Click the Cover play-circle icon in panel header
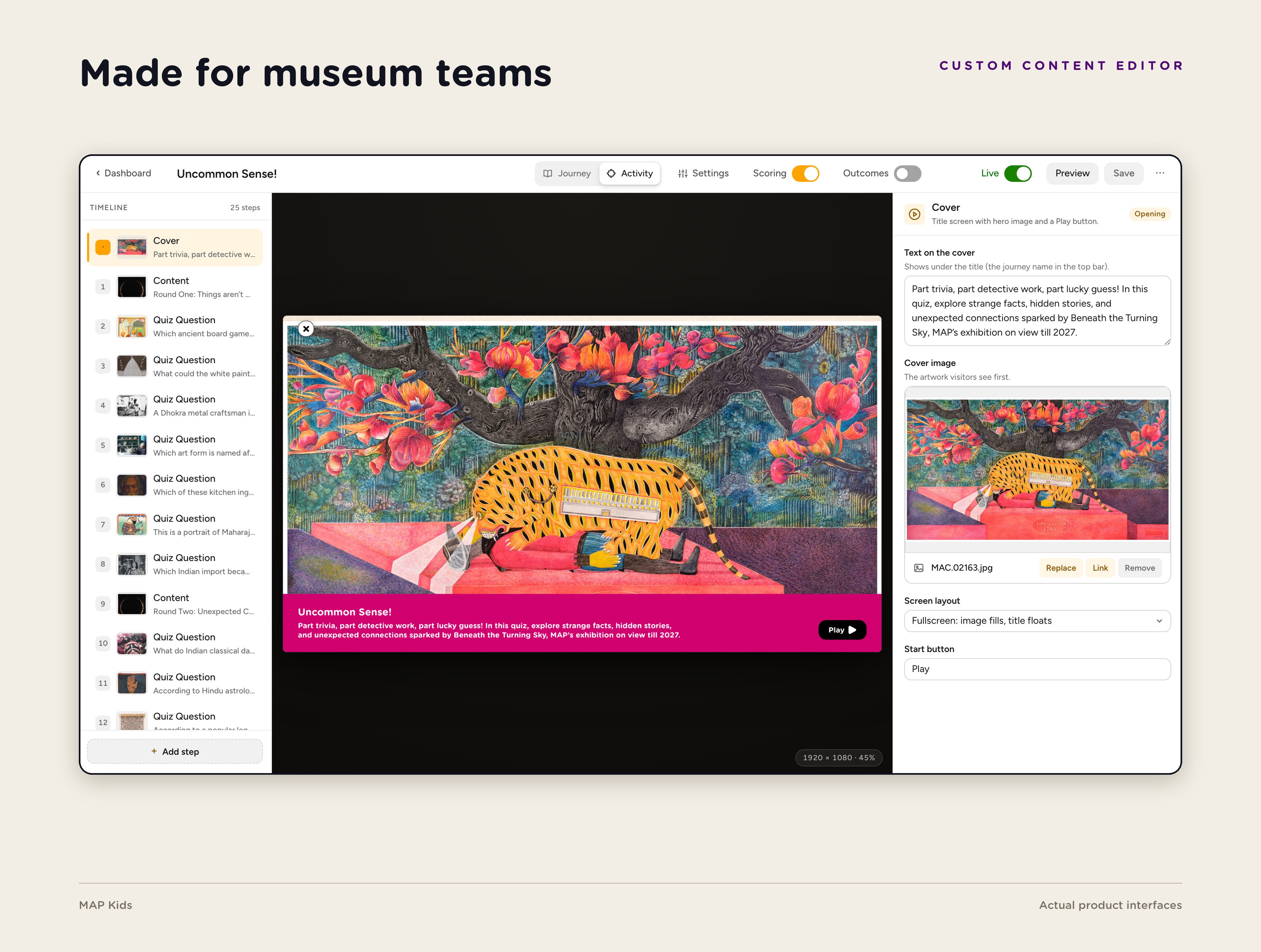The width and height of the screenshot is (1261, 952). (x=915, y=214)
